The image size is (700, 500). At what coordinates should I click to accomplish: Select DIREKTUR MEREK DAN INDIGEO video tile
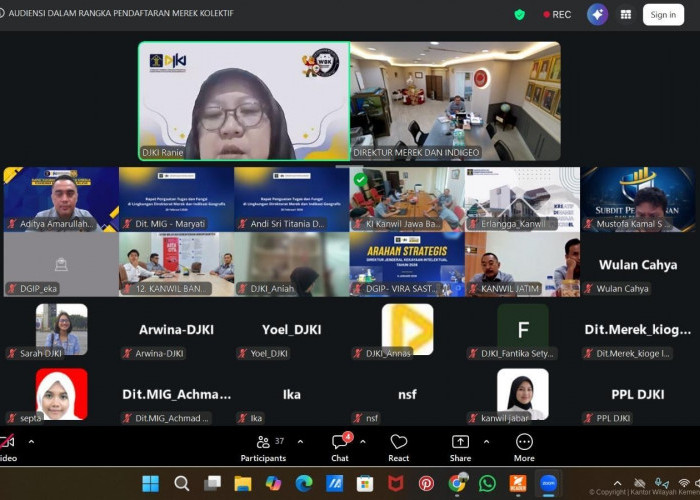pos(455,101)
